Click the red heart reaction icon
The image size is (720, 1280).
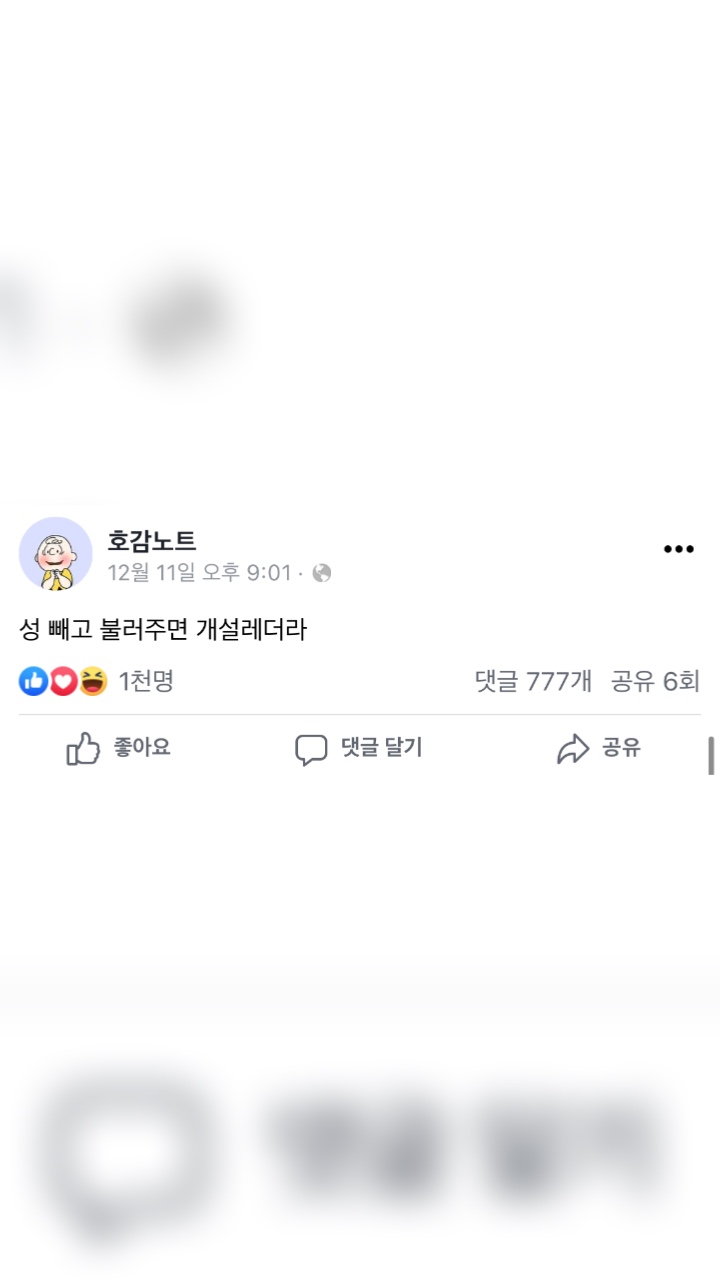(63, 682)
